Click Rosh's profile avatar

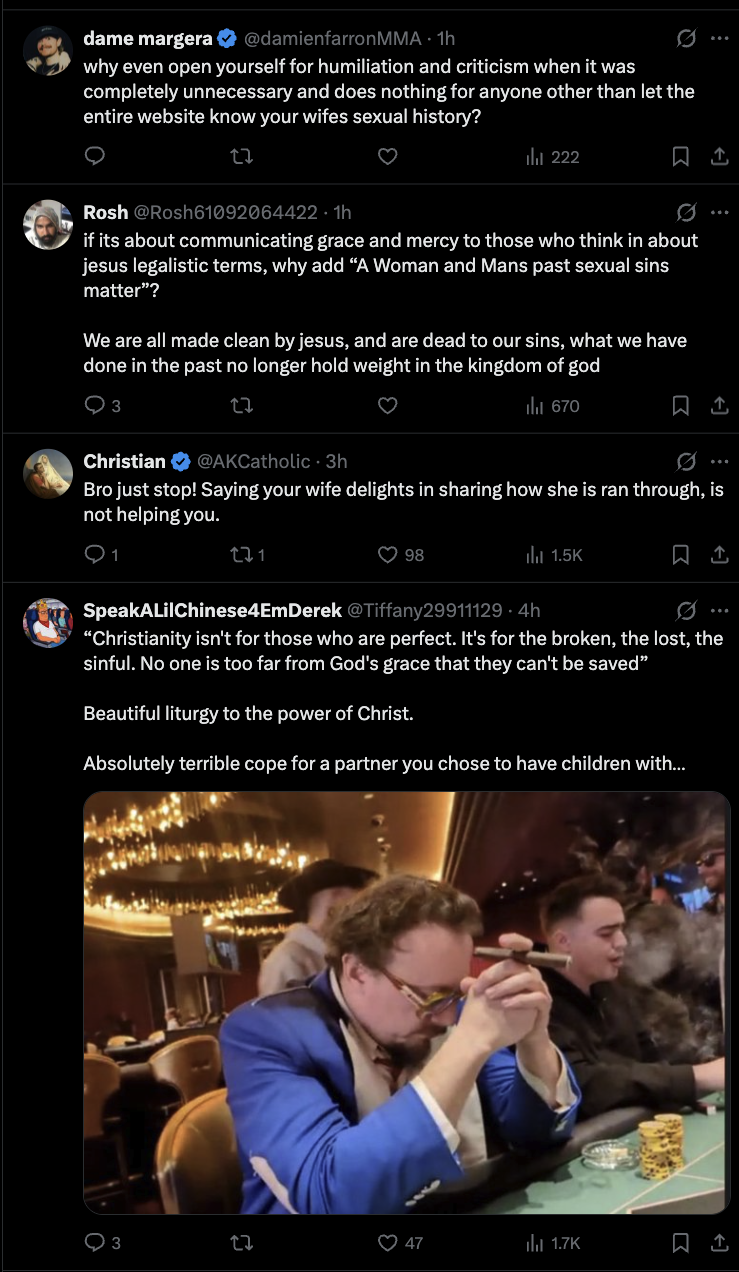[x=48, y=225]
